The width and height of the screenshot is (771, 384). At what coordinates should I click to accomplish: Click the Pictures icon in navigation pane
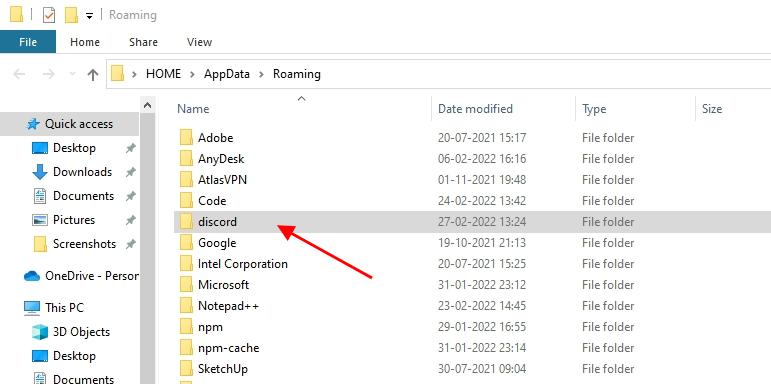coord(39,220)
